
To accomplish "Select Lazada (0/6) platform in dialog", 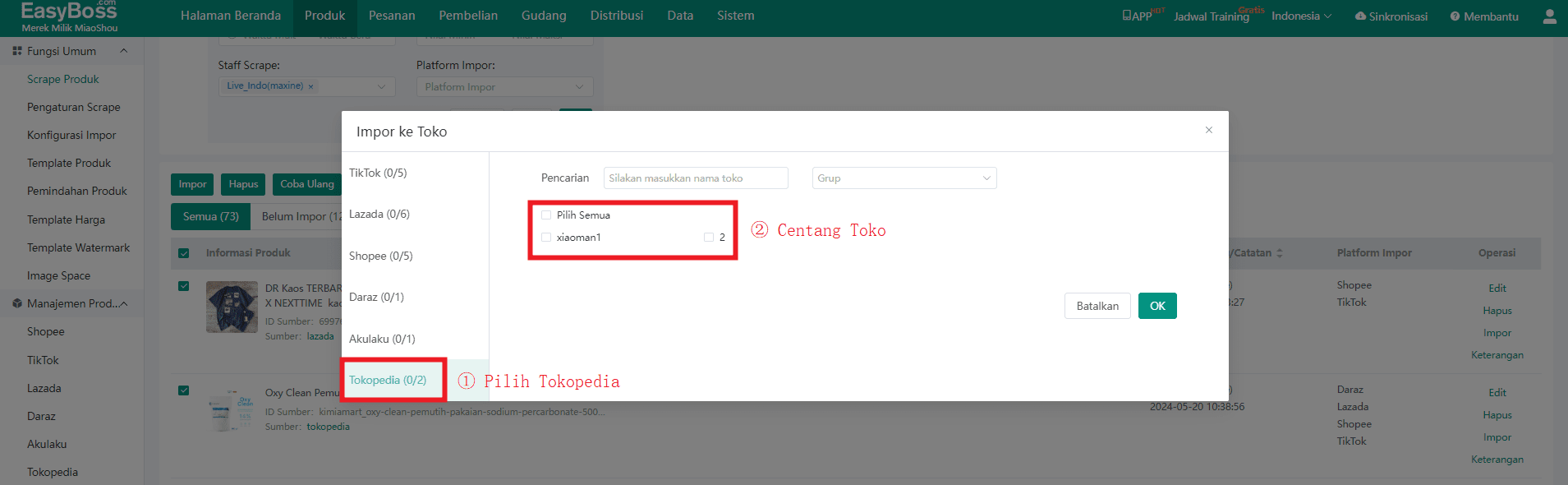I will (379, 215).
